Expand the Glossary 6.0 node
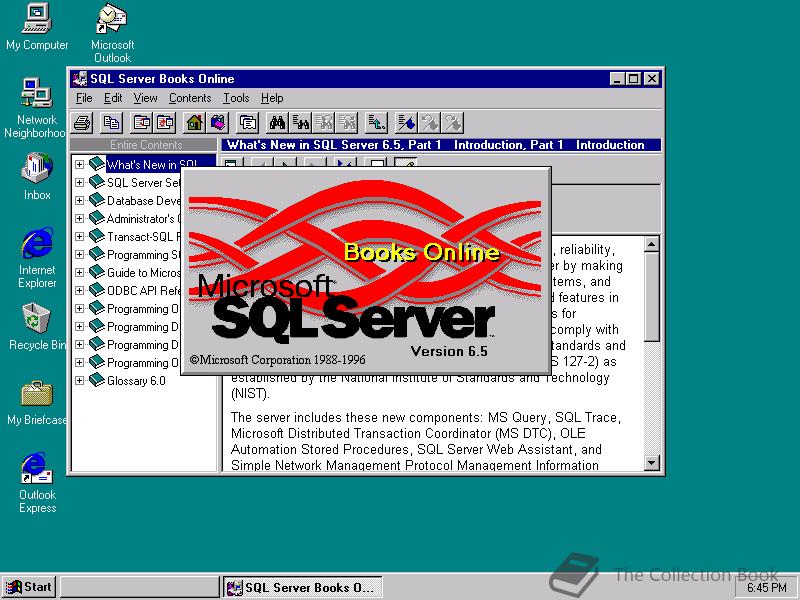 79,380
